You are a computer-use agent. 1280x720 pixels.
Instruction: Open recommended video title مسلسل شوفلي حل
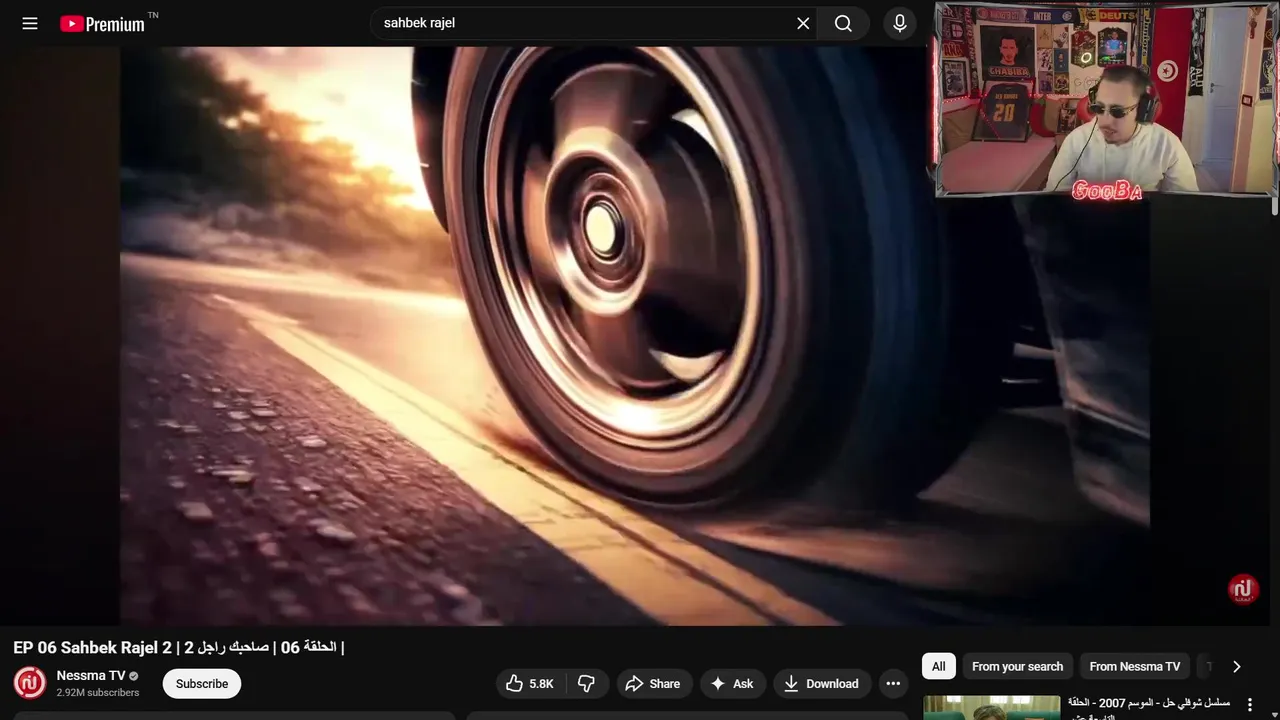tap(1149, 706)
